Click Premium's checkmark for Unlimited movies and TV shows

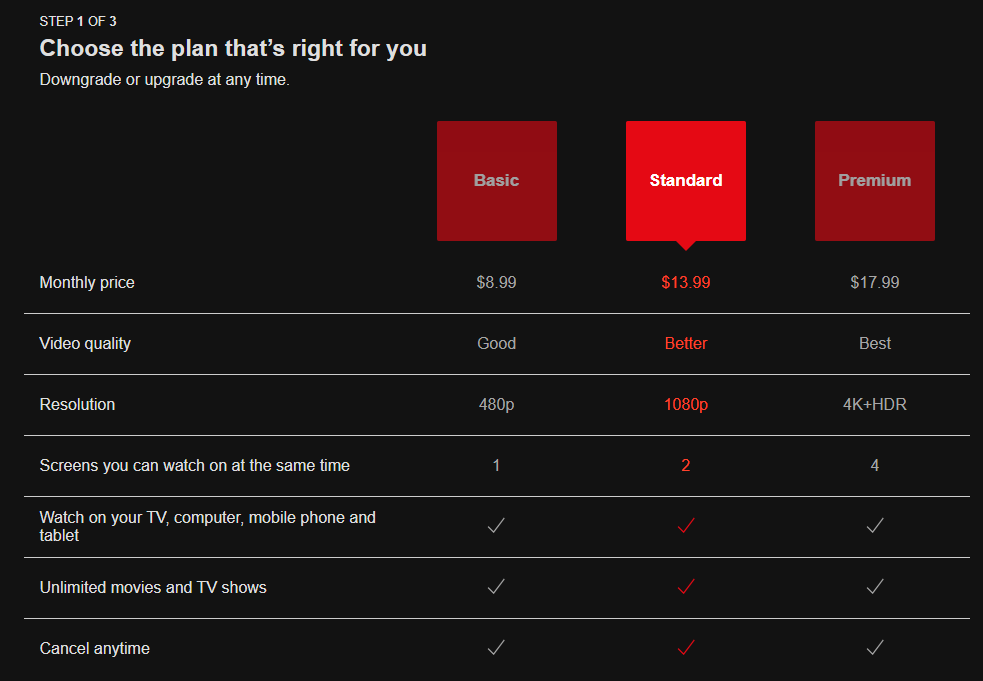[x=874, y=587]
